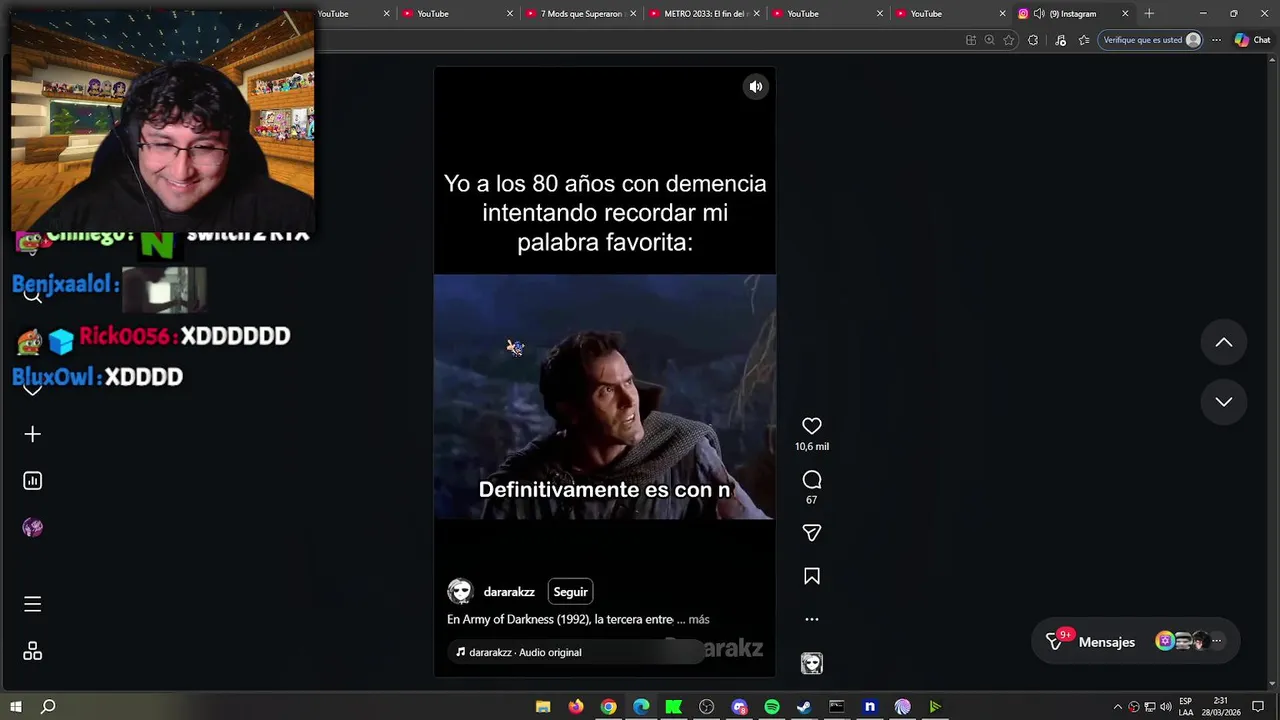Expand the caption with 'más'

pyautogui.click(x=699, y=620)
